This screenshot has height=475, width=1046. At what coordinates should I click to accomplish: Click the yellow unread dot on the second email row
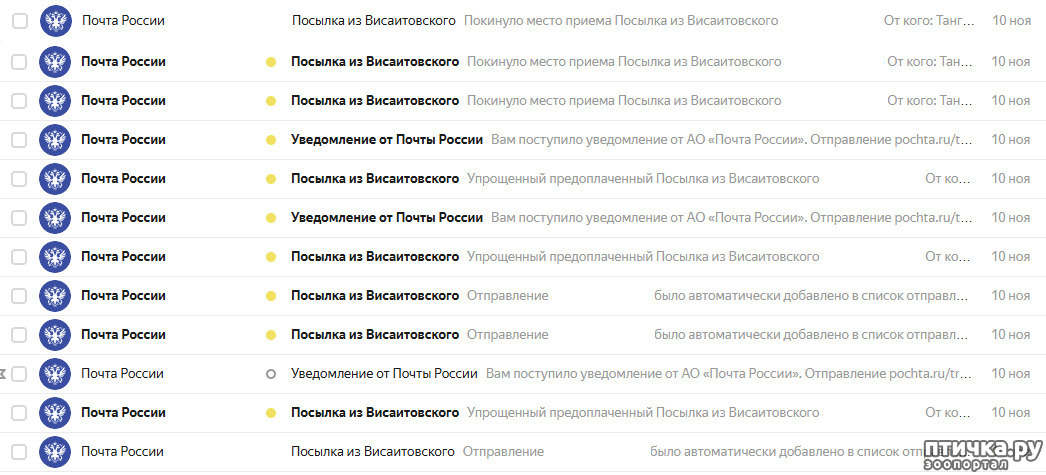[270, 62]
